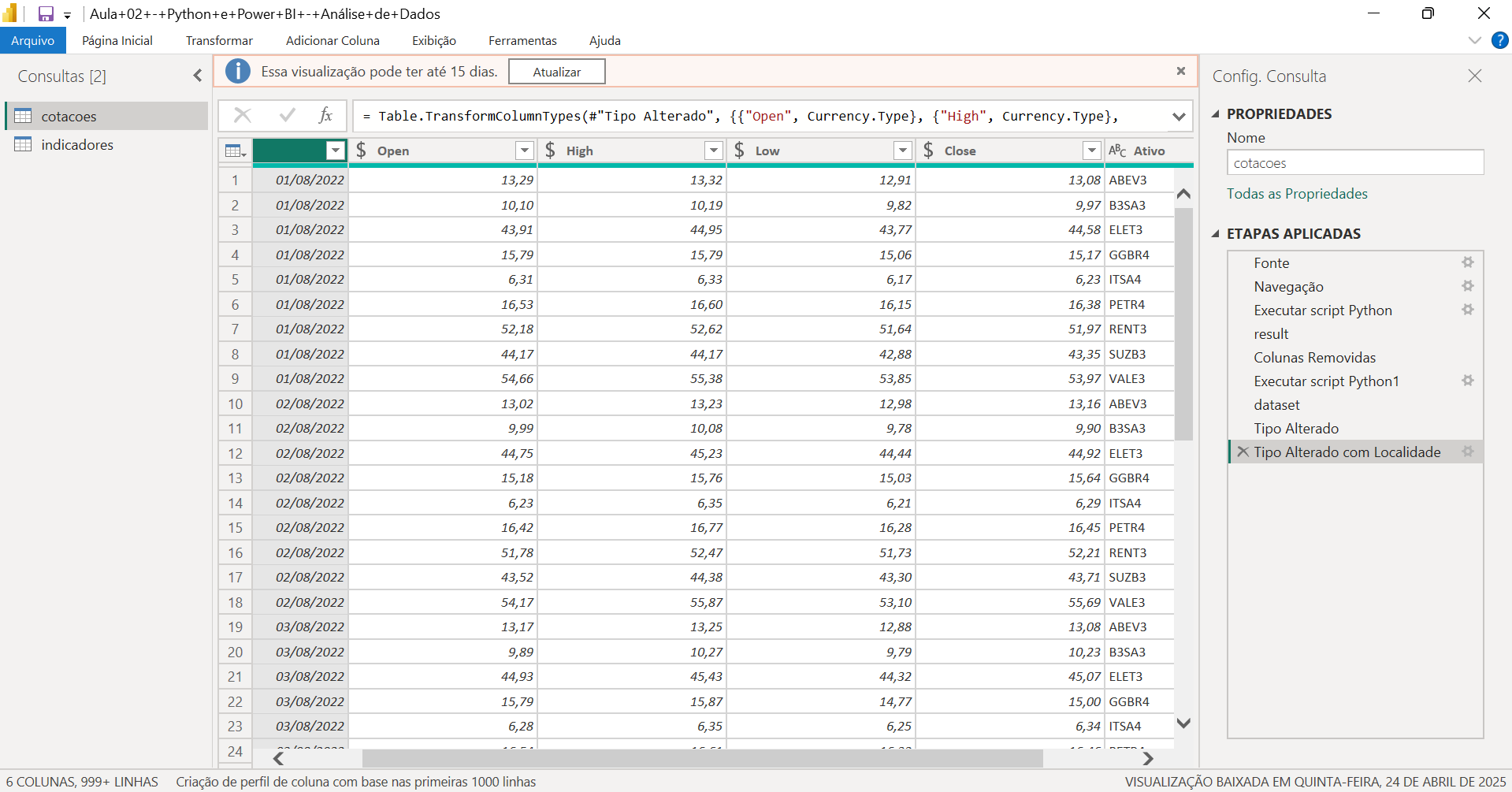Collapse the PROPRIEDADES section

click(x=1216, y=114)
